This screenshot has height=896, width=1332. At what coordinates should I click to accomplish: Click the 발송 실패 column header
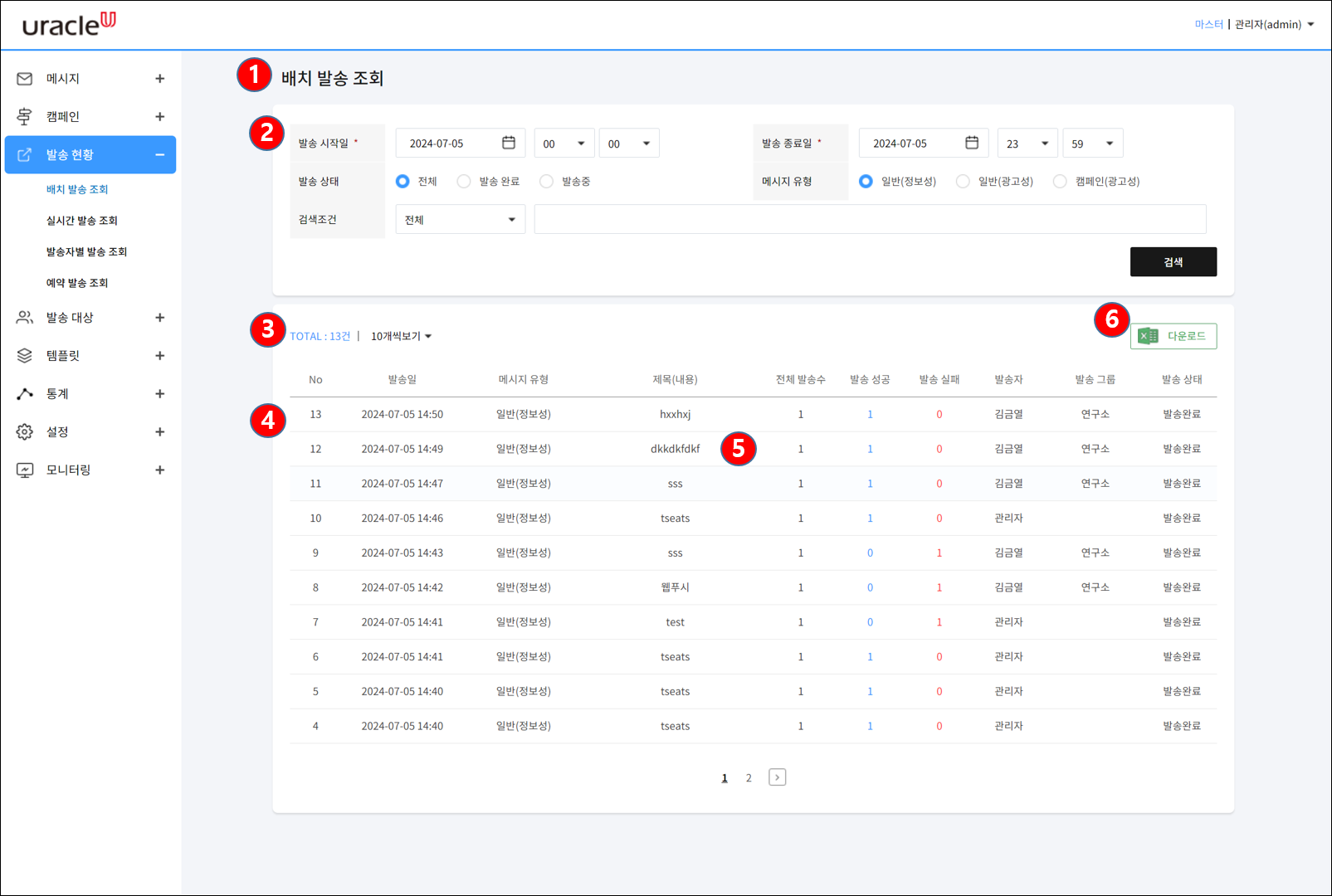pos(939,380)
